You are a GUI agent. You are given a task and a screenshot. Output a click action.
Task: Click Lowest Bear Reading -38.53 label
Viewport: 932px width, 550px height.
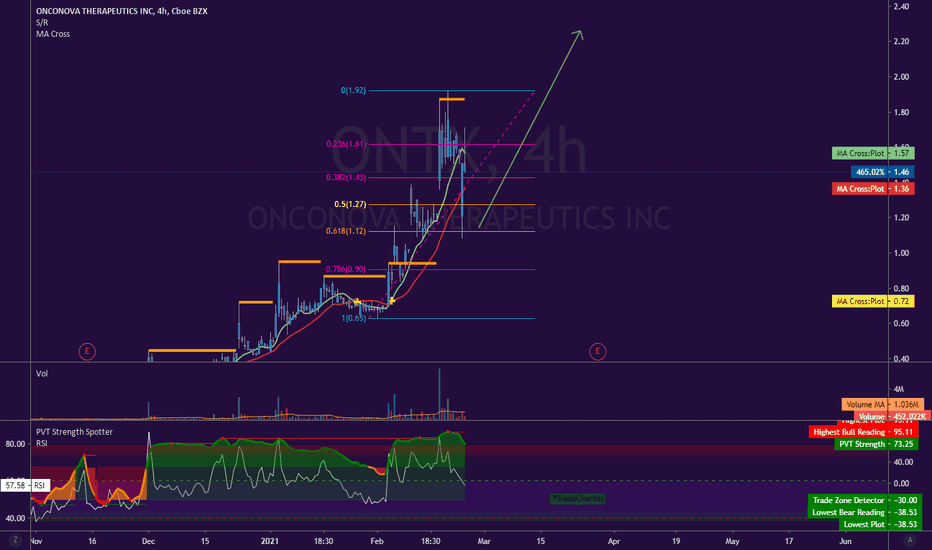click(865, 513)
